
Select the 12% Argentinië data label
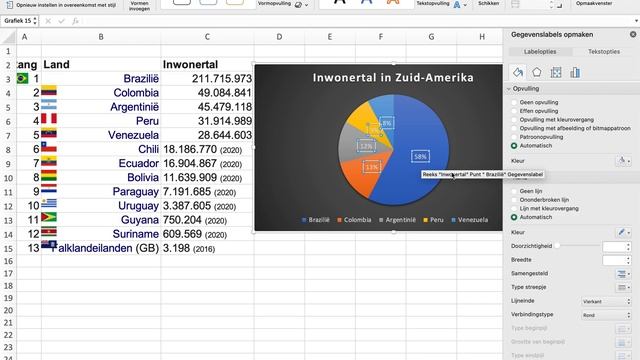tap(366, 146)
